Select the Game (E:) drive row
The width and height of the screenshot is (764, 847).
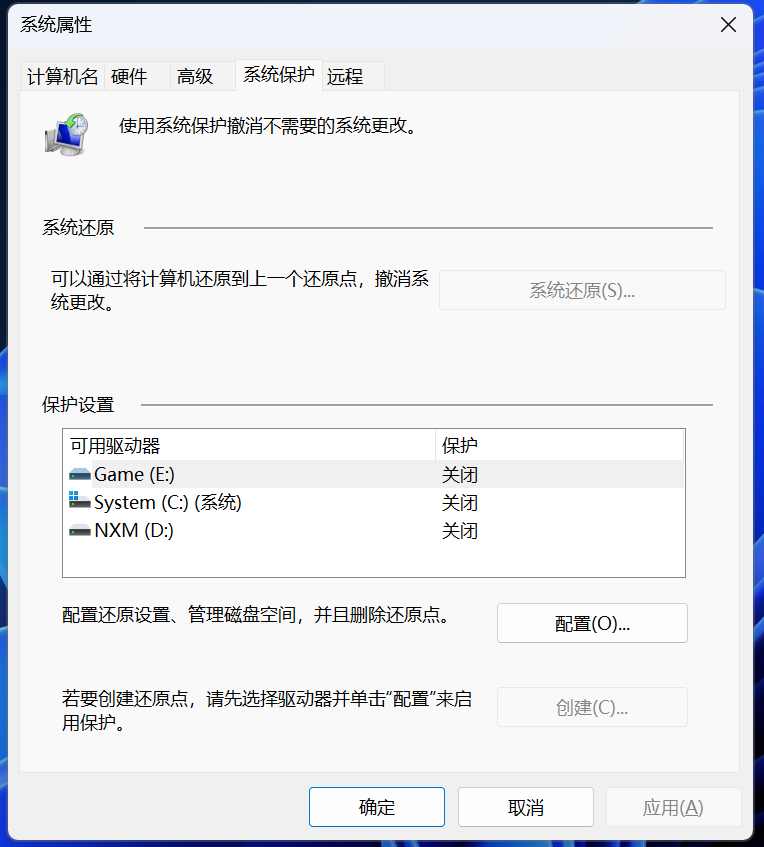[x=250, y=475]
